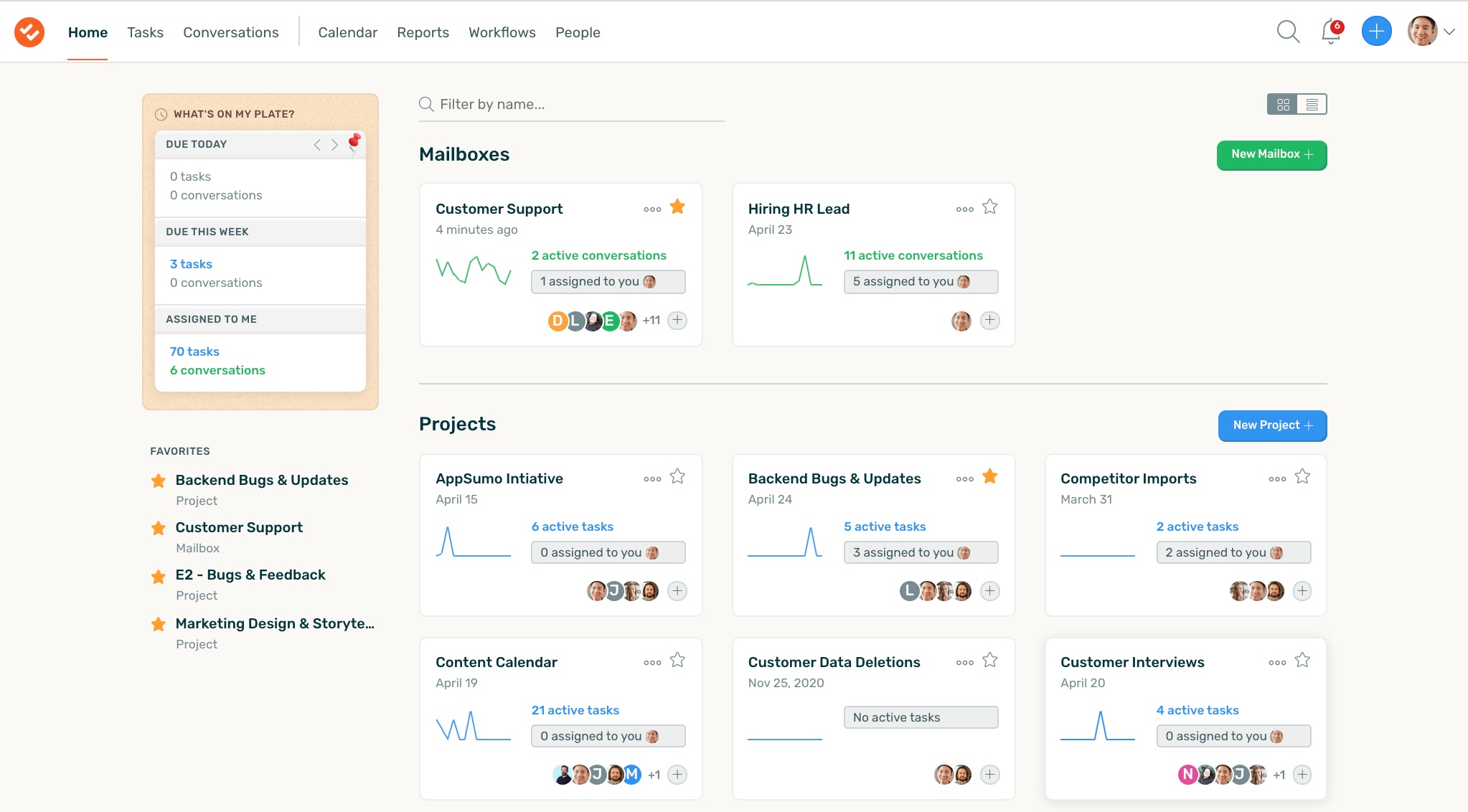
Task: Open the Competitor Imports options menu
Action: pos(1278,478)
